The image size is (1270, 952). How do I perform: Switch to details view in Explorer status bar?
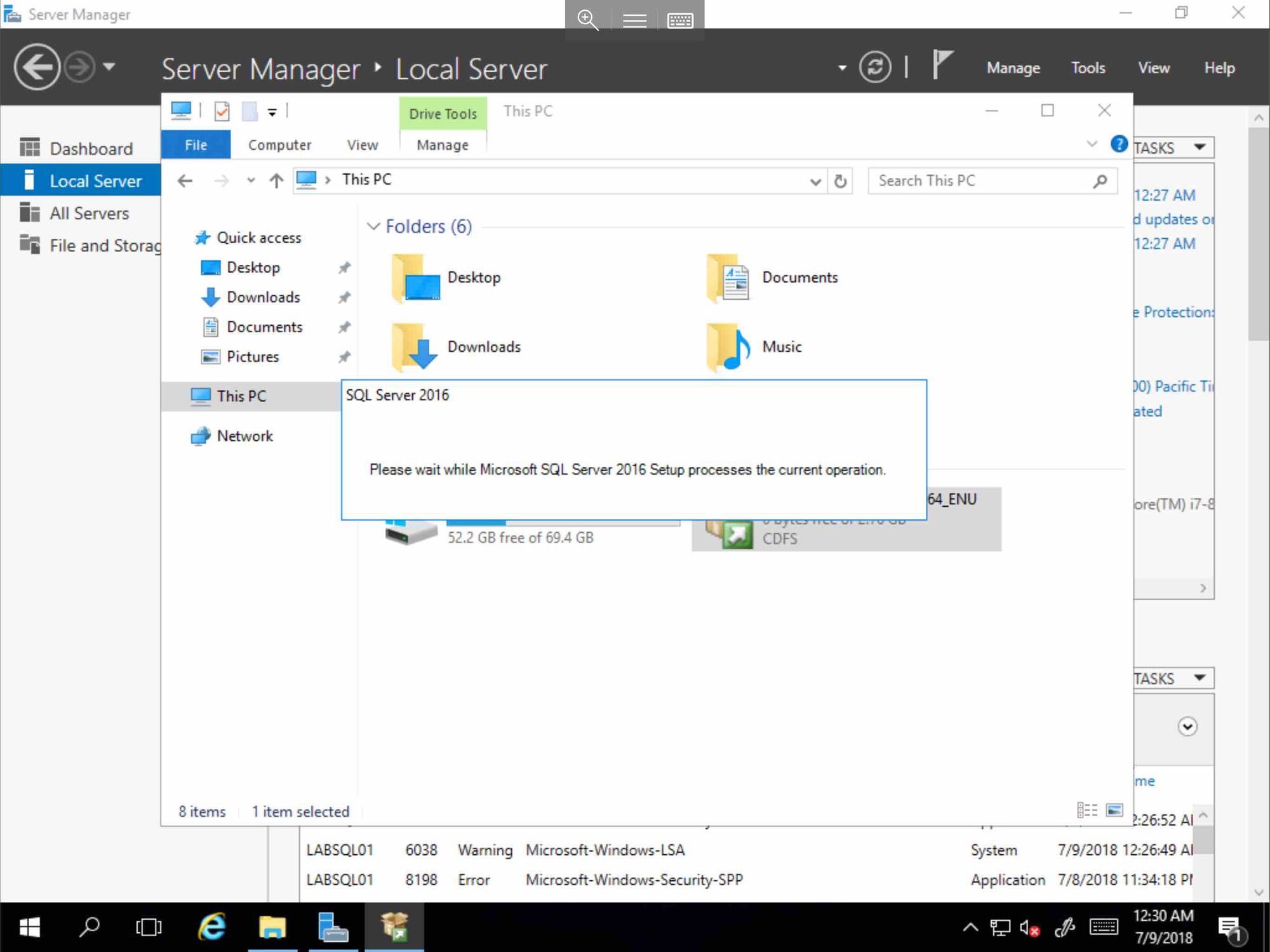1087,810
